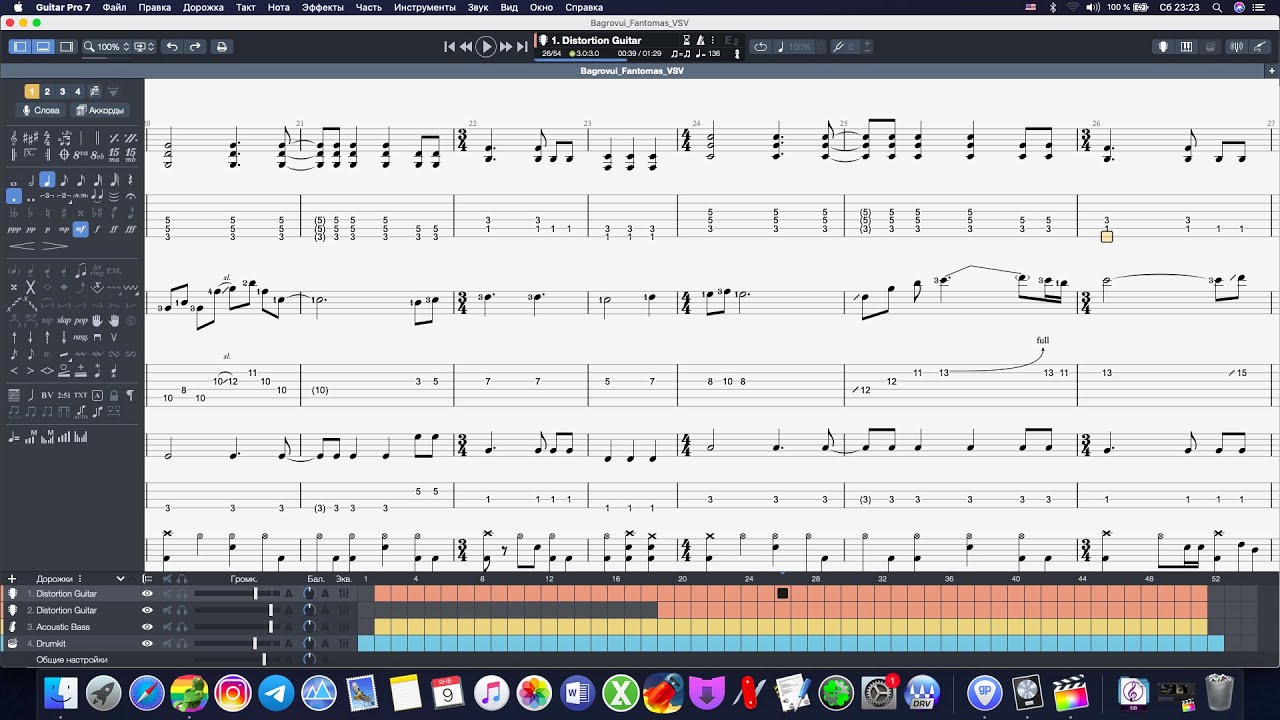Undo the last action
1280x720 pixels.
(x=172, y=46)
